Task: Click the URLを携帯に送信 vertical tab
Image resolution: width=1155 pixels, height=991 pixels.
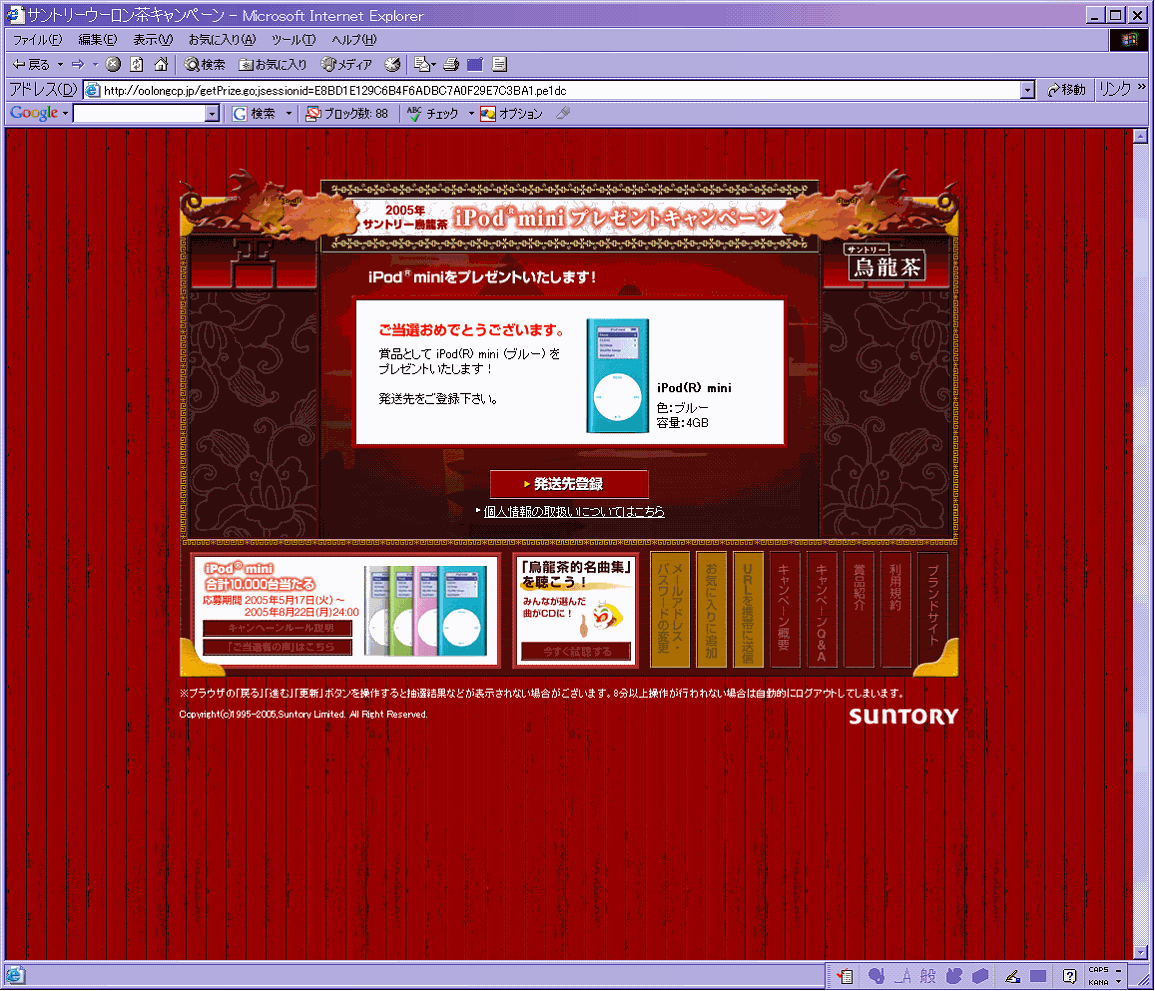Action: [748, 609]
